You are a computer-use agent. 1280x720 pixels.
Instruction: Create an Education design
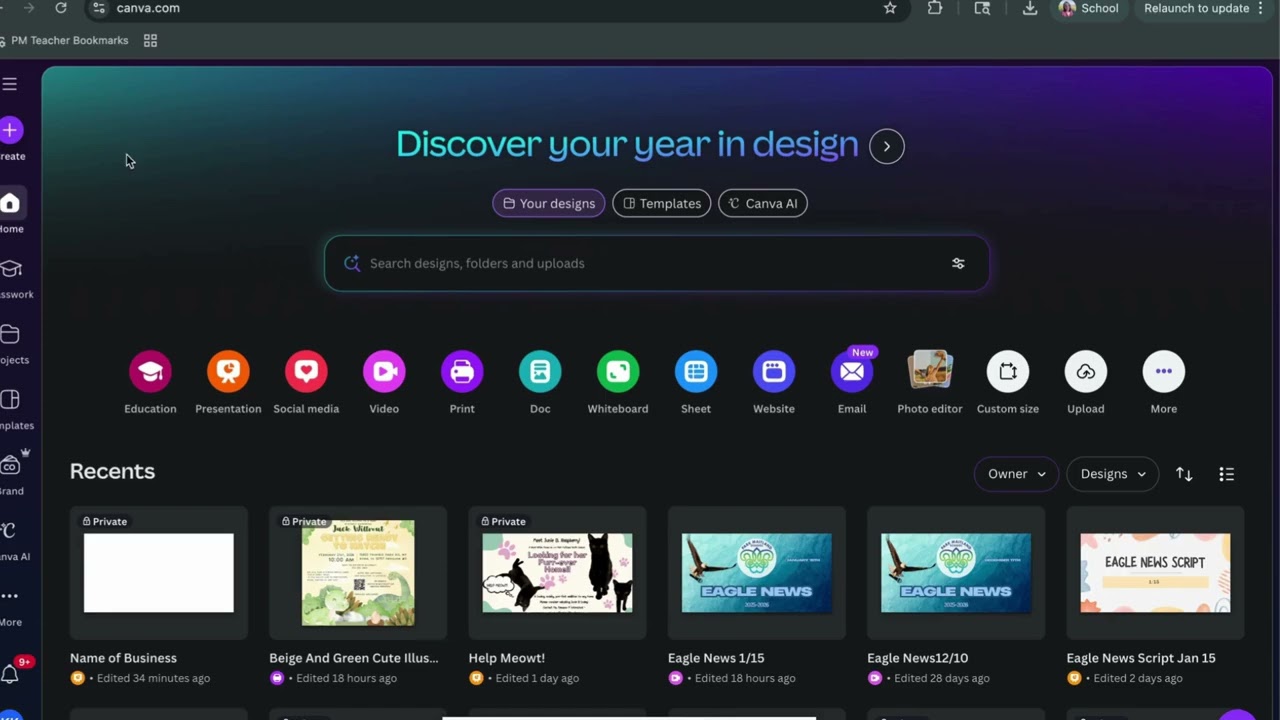click(150, 372)
